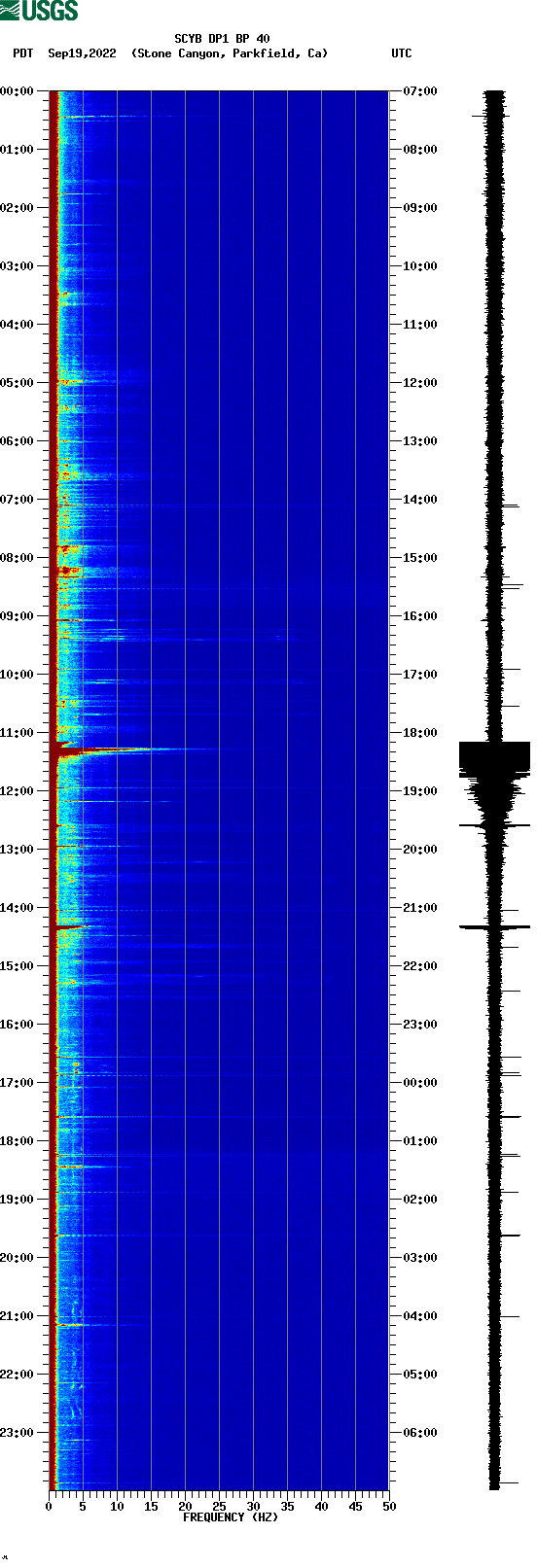The width and height of the screenshot is (537, 1568).
Task: Click the USGS logo
Action: [x=39, y=11]
